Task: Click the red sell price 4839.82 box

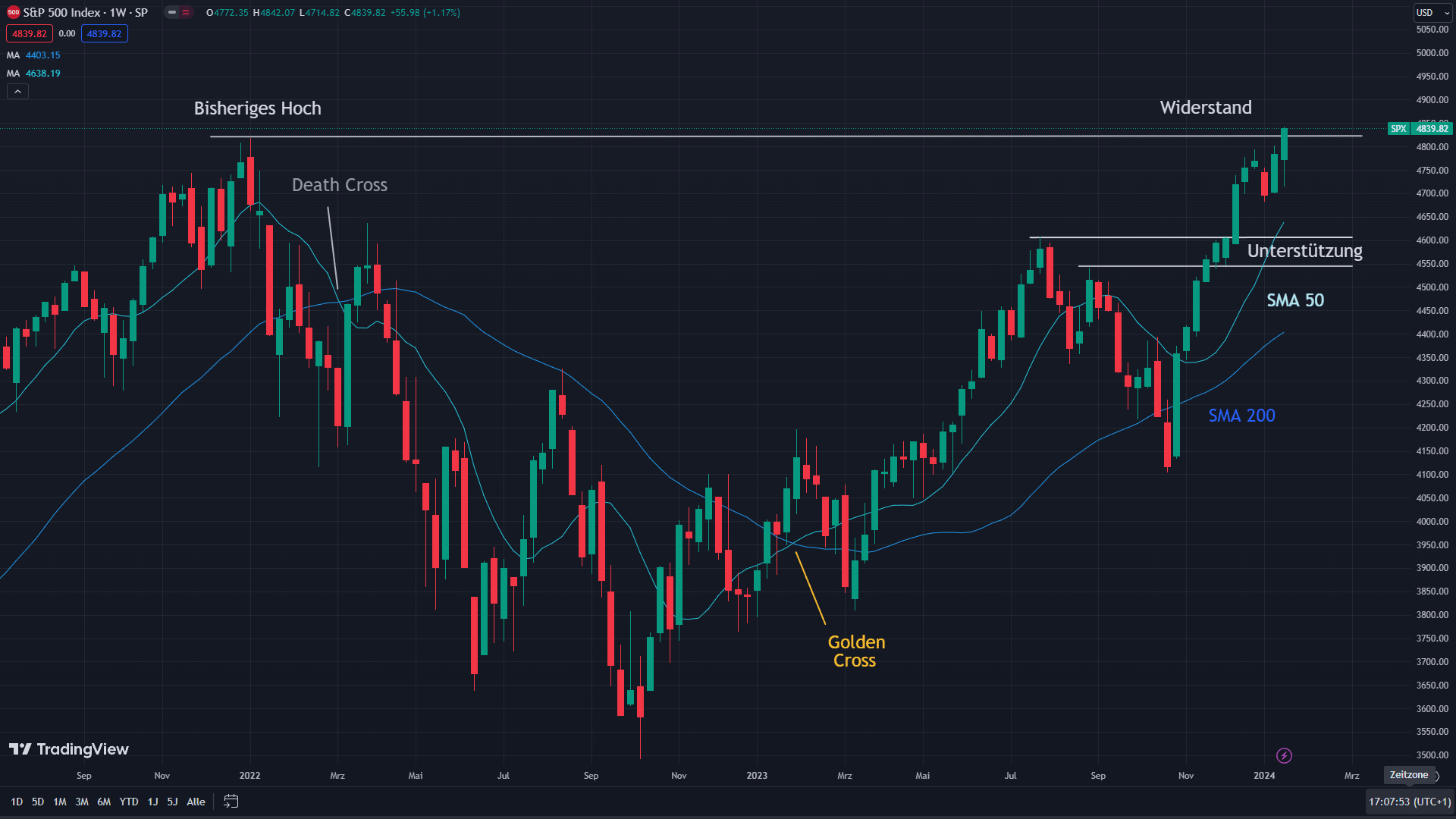Action: pyautogui.click(x=30, y=33)
